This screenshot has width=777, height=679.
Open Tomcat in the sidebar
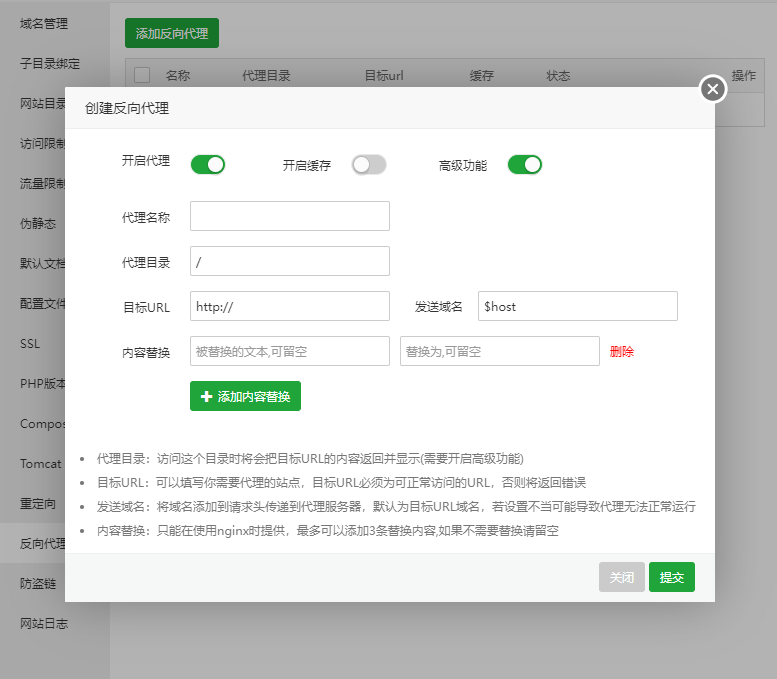point(40,464)
